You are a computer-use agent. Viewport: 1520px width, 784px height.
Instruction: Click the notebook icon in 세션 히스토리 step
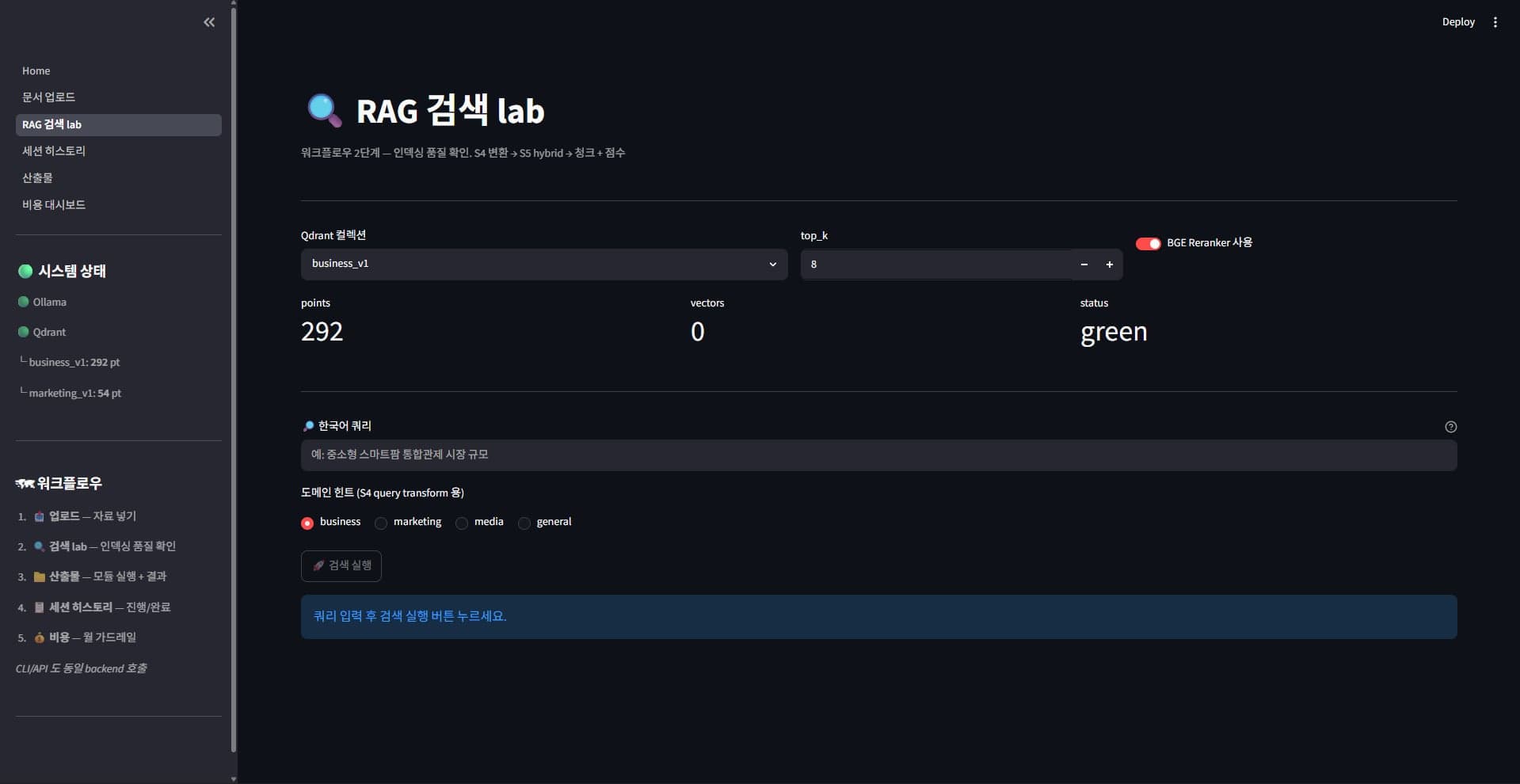(x=39, y=607)
